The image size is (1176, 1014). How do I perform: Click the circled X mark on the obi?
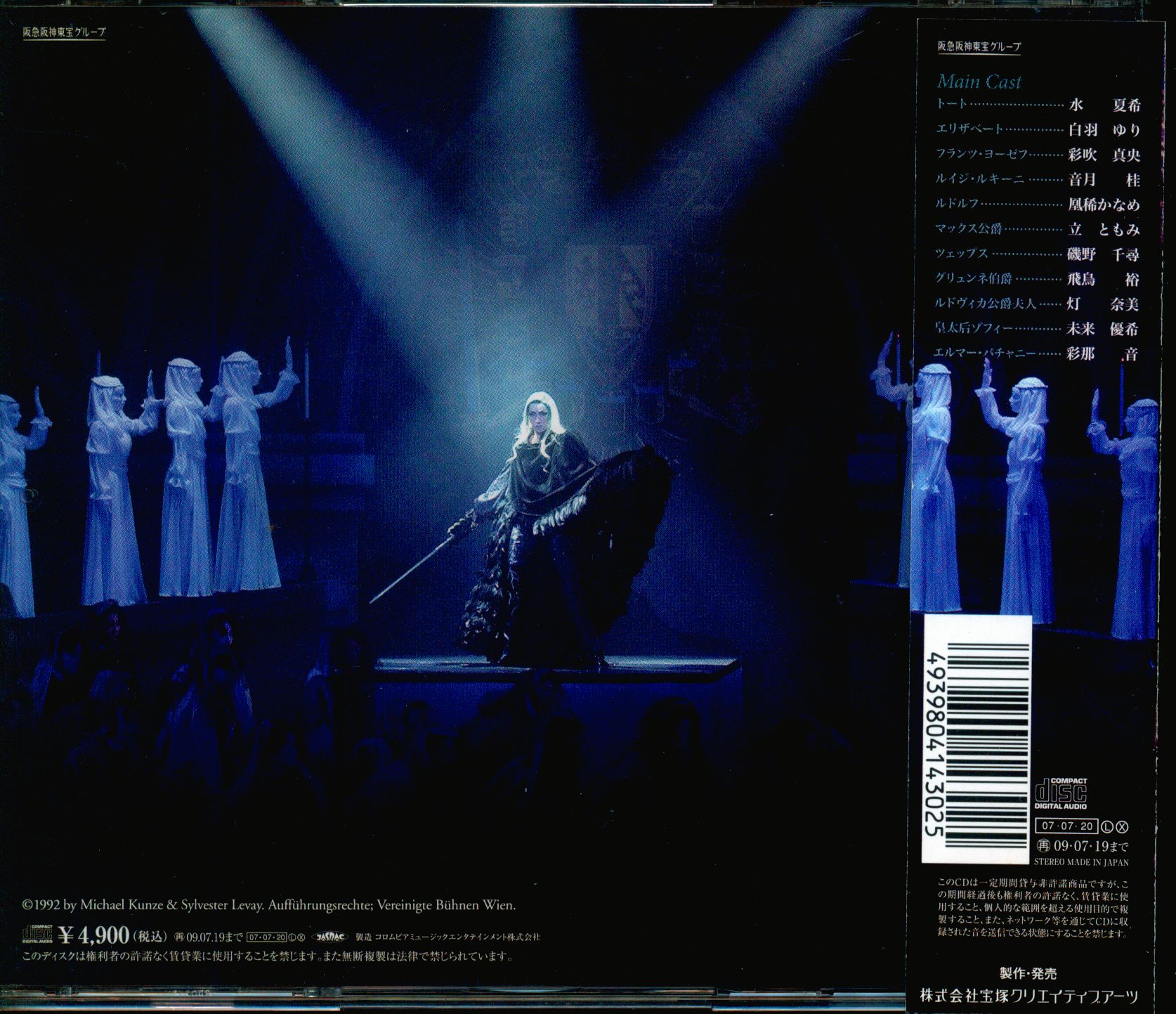coord(1121,827)
